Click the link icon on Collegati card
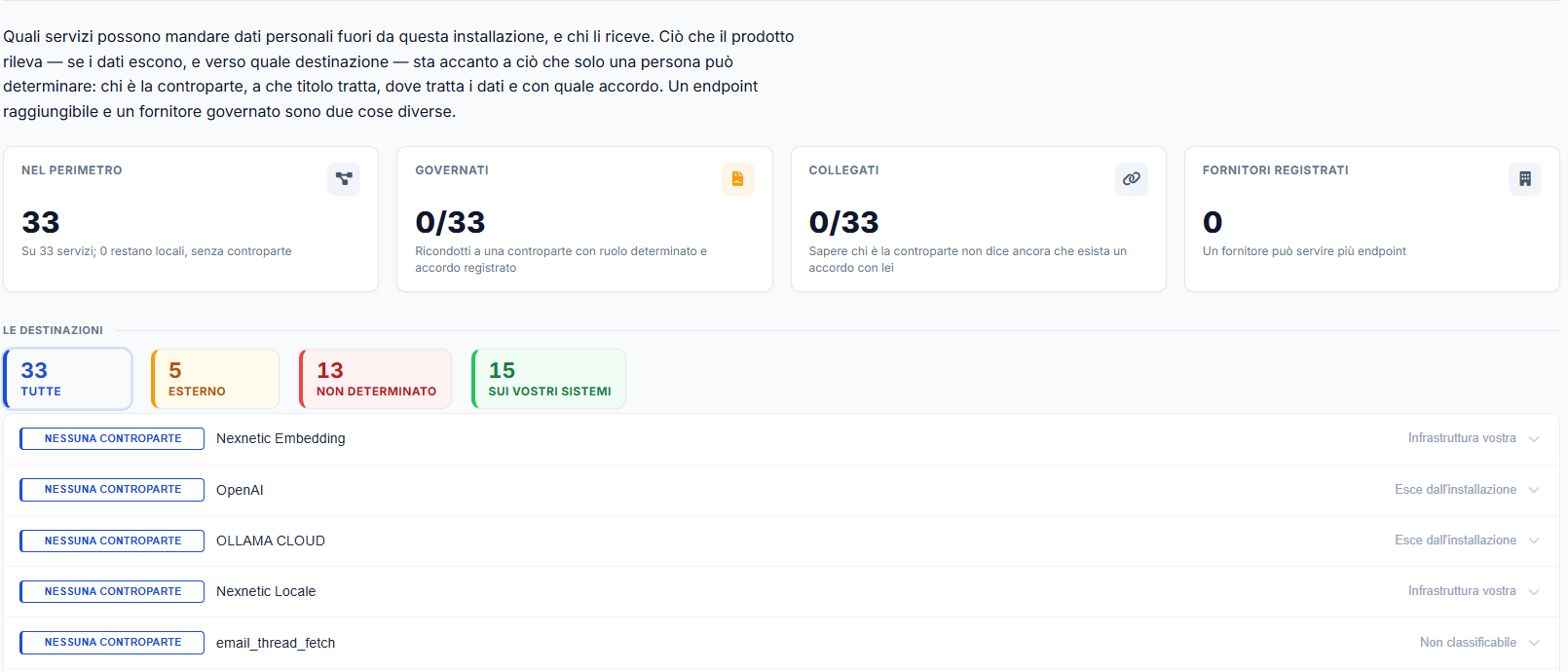Image resolution: width=1568 pixels, height=672 pixels. [x=1132, y=179]
